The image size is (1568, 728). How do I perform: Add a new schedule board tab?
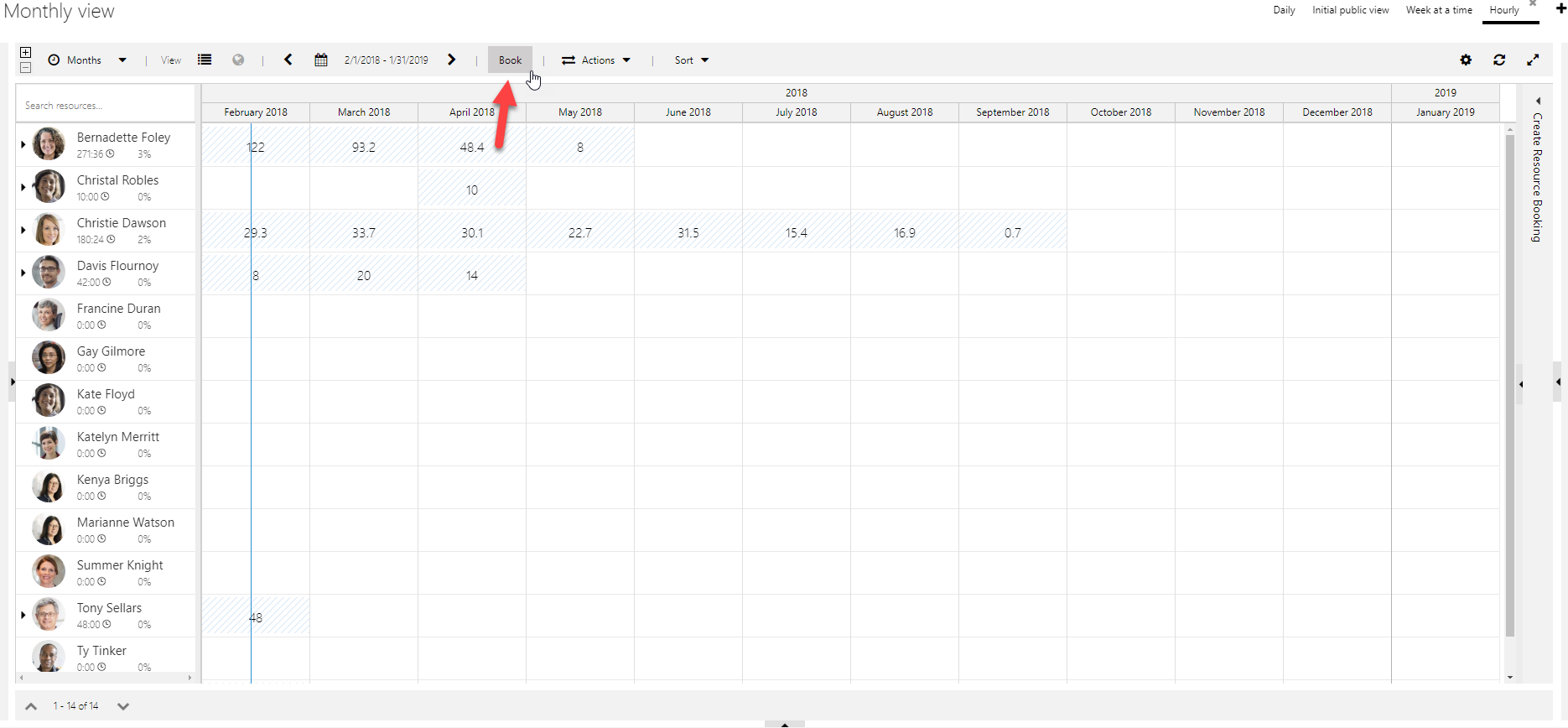[x=1560, y=8]
